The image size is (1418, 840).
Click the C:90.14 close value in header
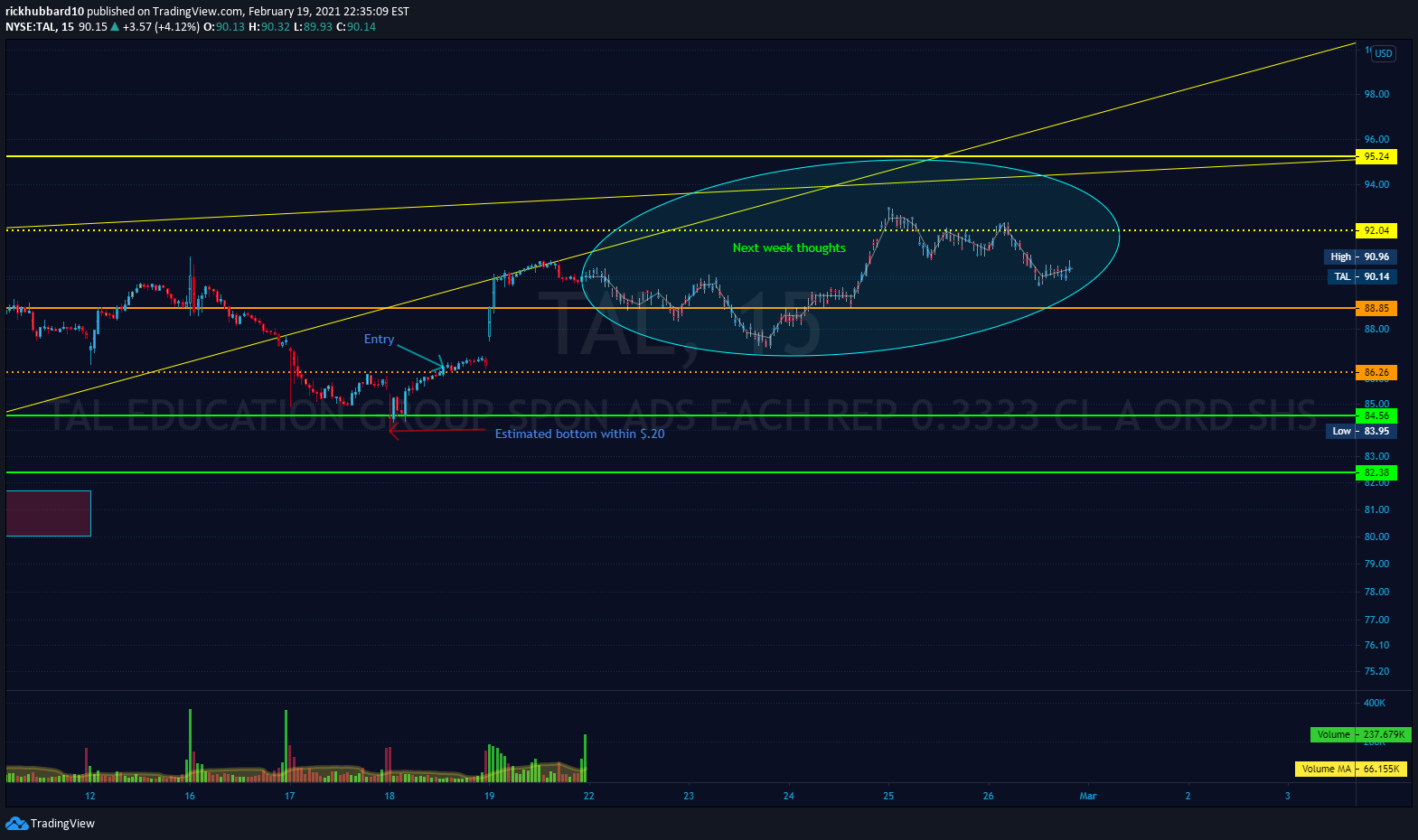[x=356, y=27]
